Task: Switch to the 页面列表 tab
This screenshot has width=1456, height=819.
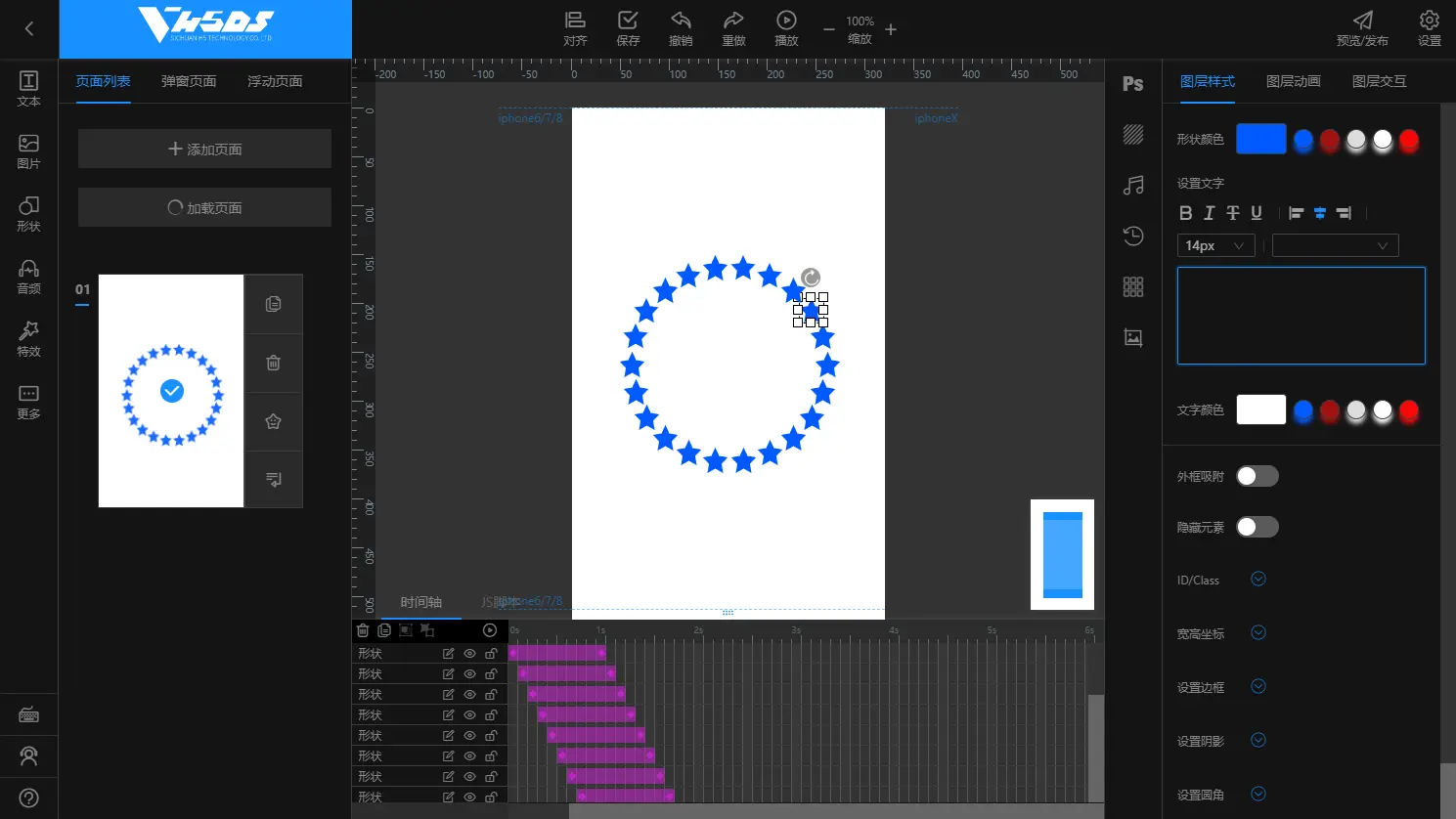Action: pyautogui.click(x=103, y=81)
